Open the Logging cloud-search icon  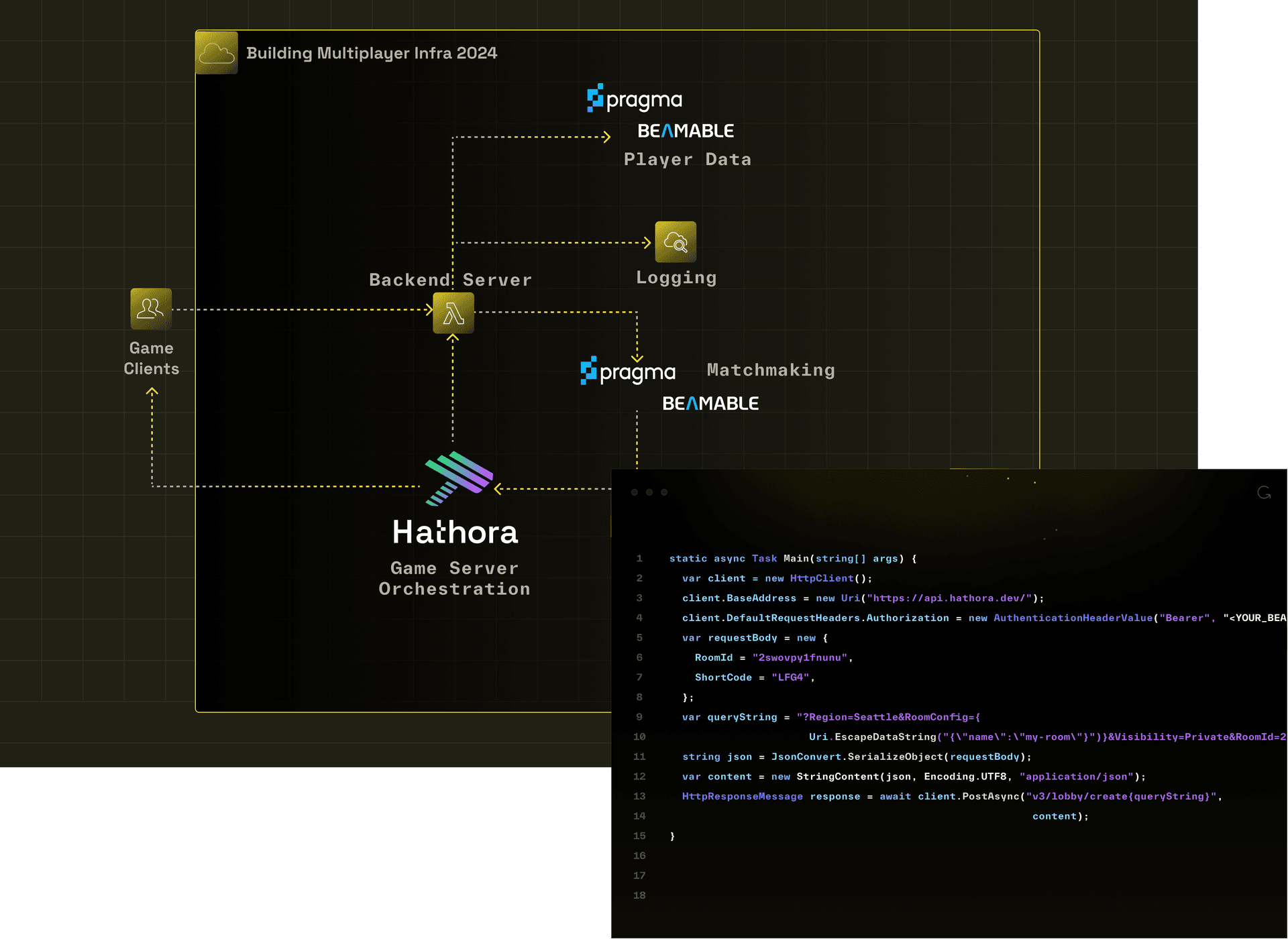676,242
